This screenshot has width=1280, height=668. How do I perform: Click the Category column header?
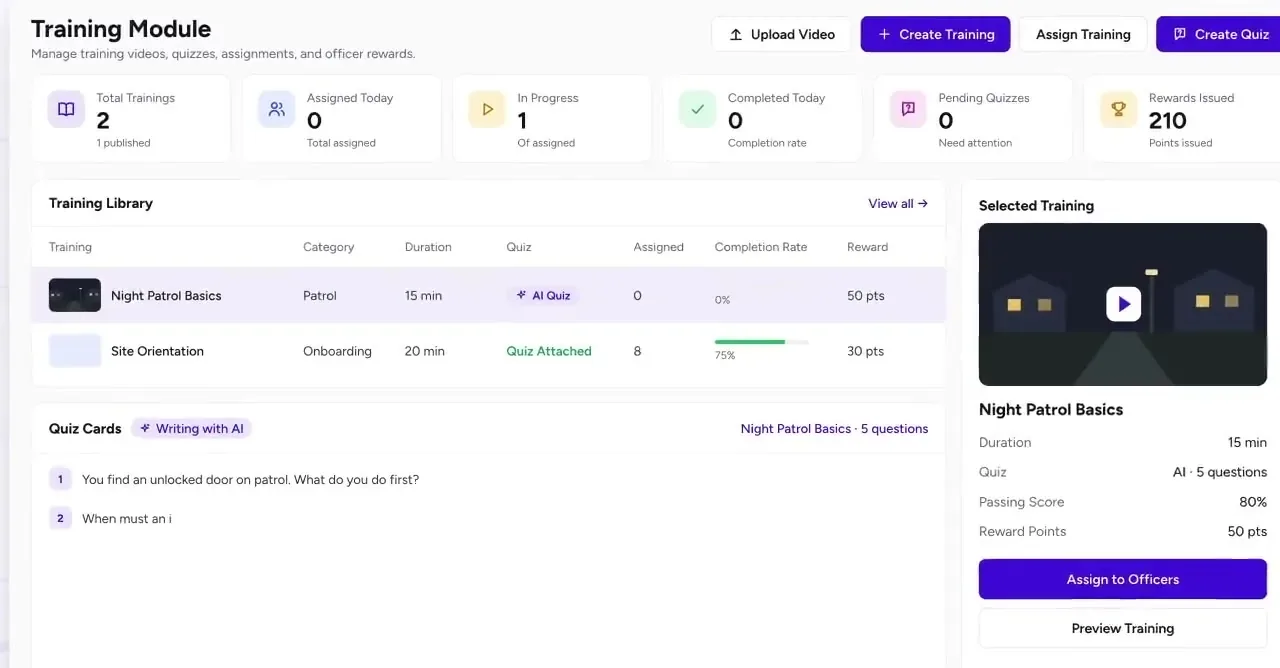pyautogui.click(x=329, y=247)
